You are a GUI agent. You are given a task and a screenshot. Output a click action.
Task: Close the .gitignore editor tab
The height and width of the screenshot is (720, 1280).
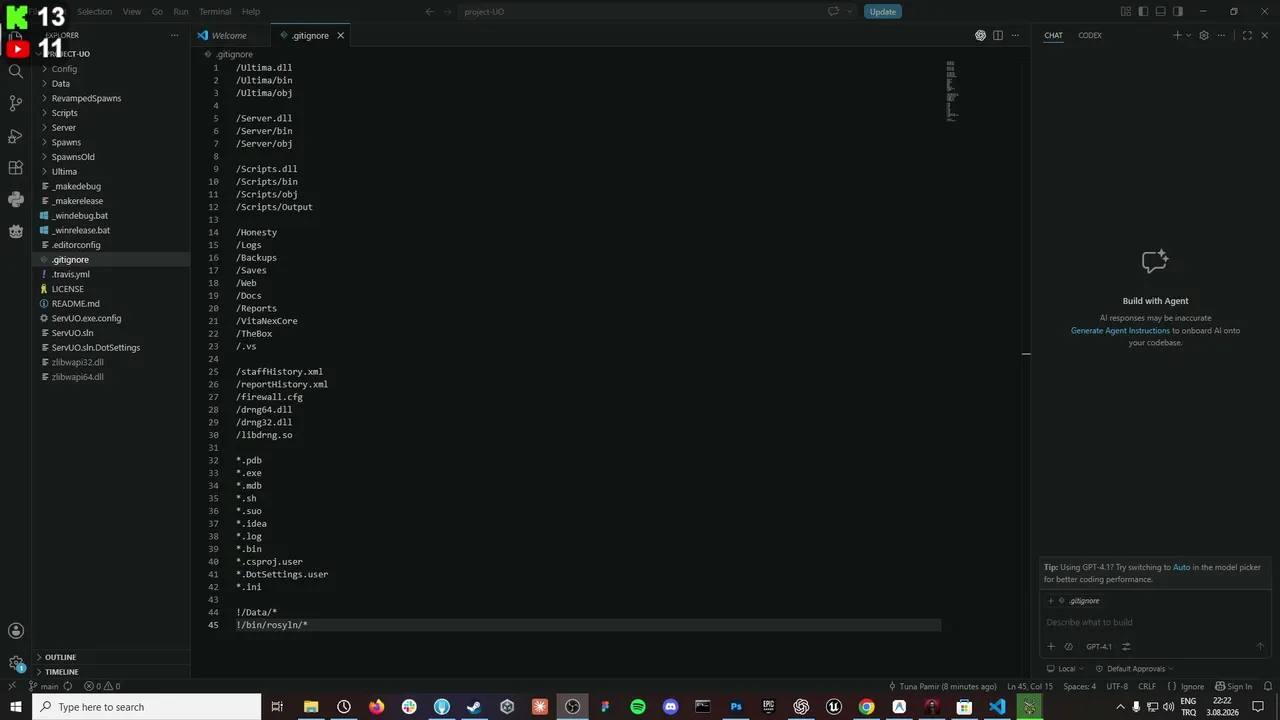click(x=340, y=35)
